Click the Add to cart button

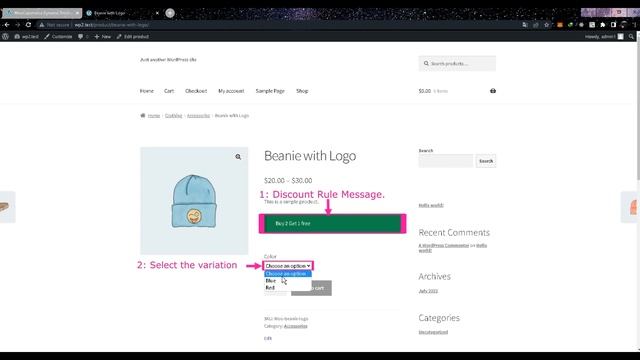[x=311, y=288]
